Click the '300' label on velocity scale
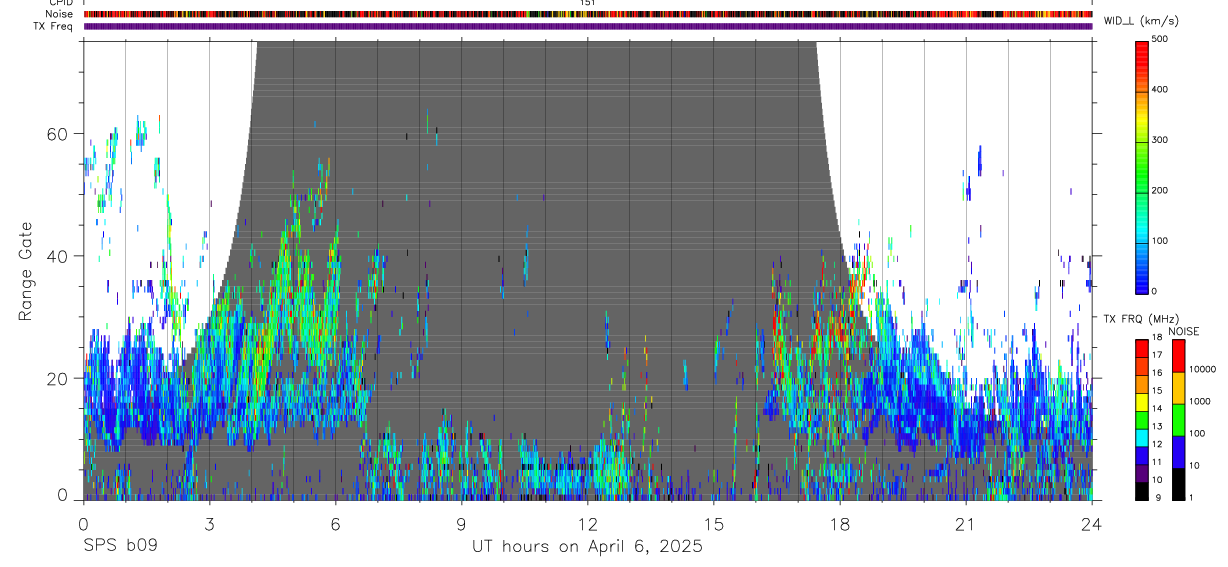The image size is (1228, 567). pyautogui.click(x=1161, y=140)
